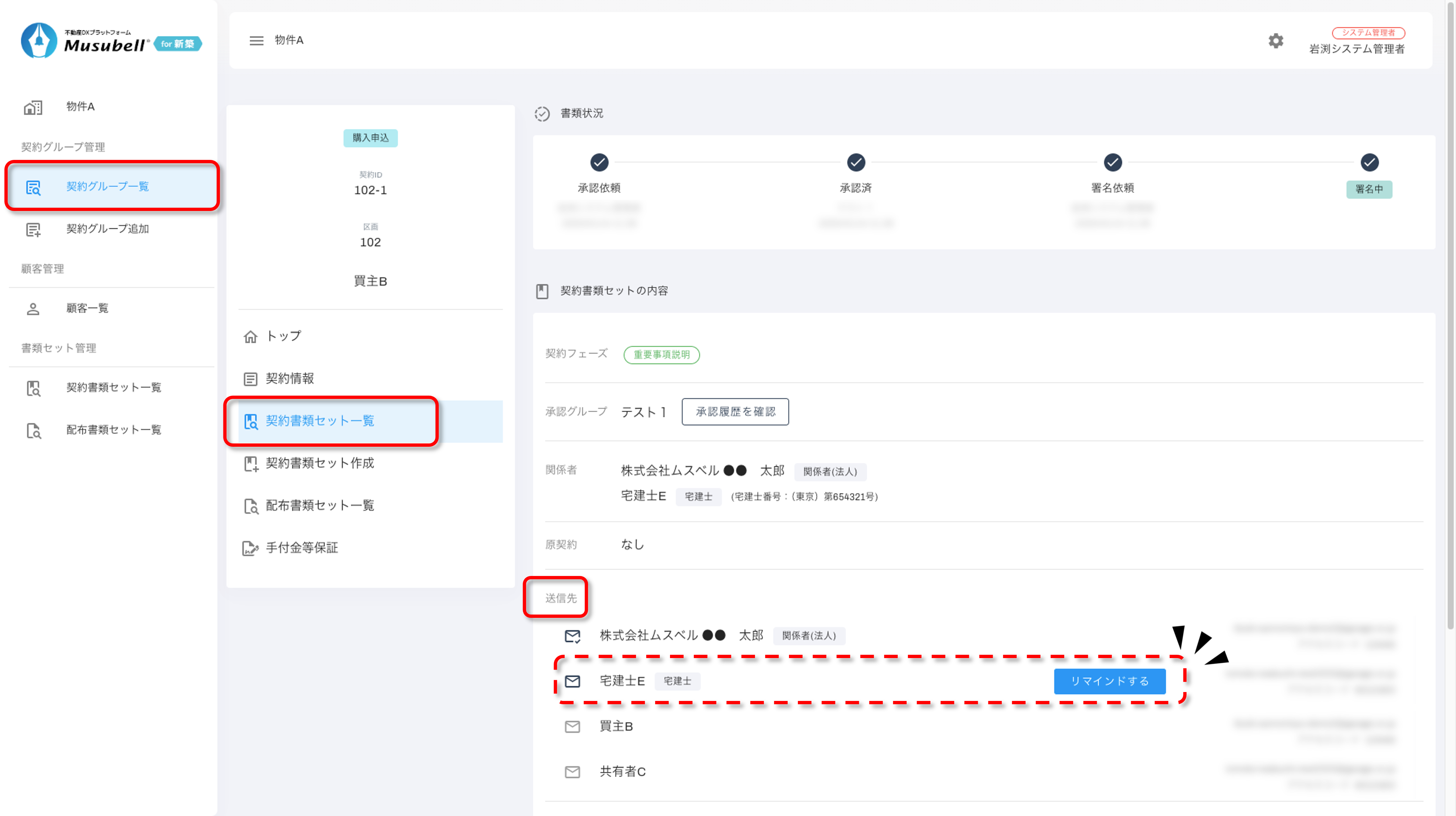Click the envelope icon beside 買主B
The width and height of the screenshot is (1456, 816).
(572, 726)
